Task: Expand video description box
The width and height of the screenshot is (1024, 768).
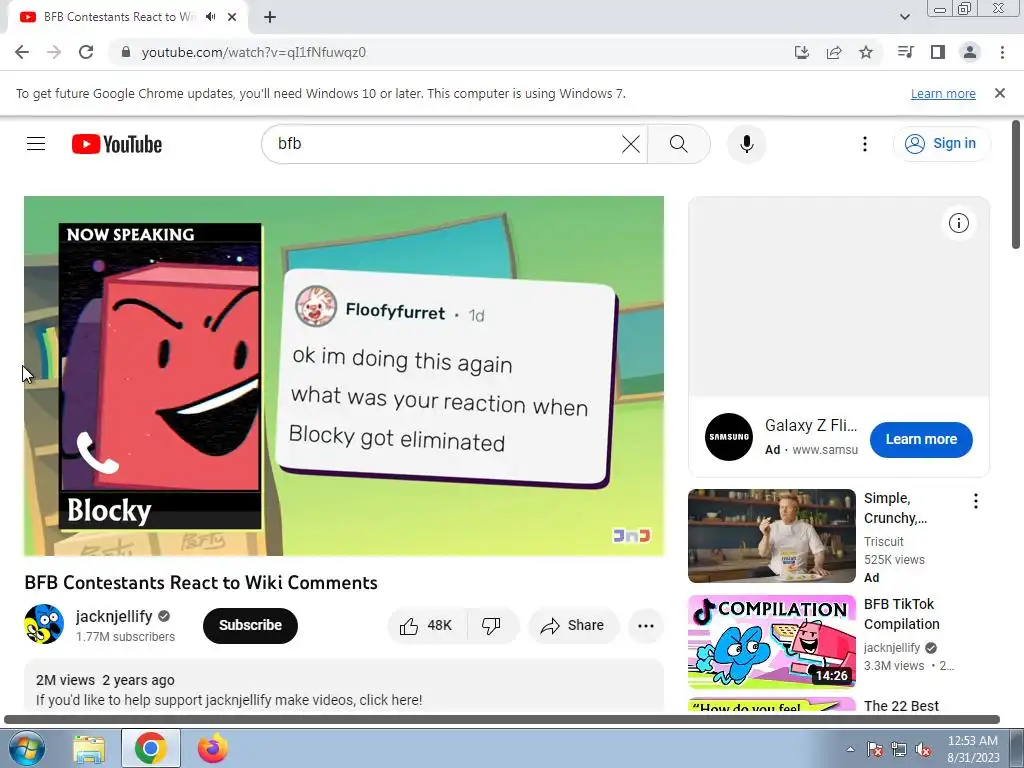Action: pyautogui.click(x=344, y=686)
